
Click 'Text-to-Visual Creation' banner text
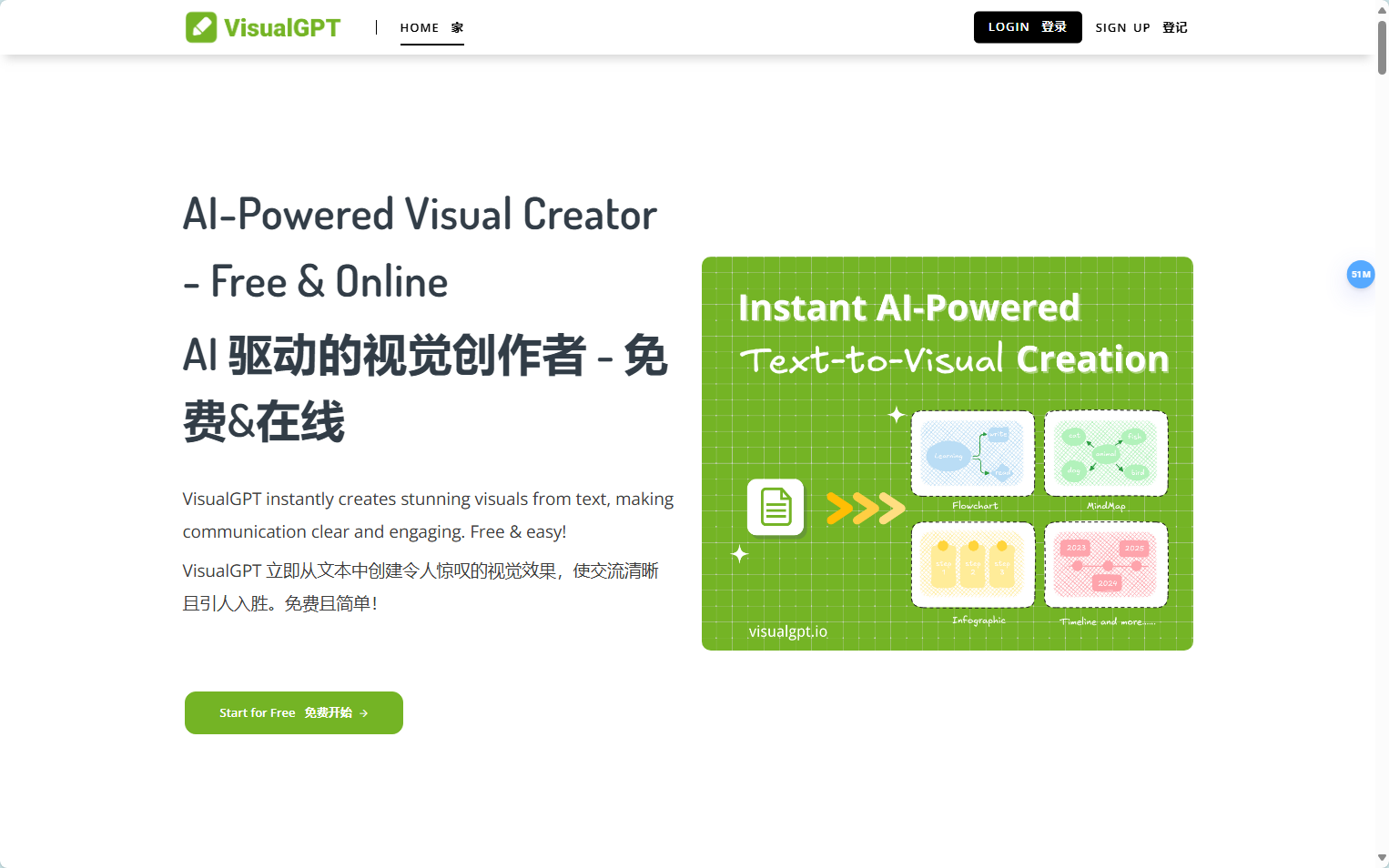point(954,359)
